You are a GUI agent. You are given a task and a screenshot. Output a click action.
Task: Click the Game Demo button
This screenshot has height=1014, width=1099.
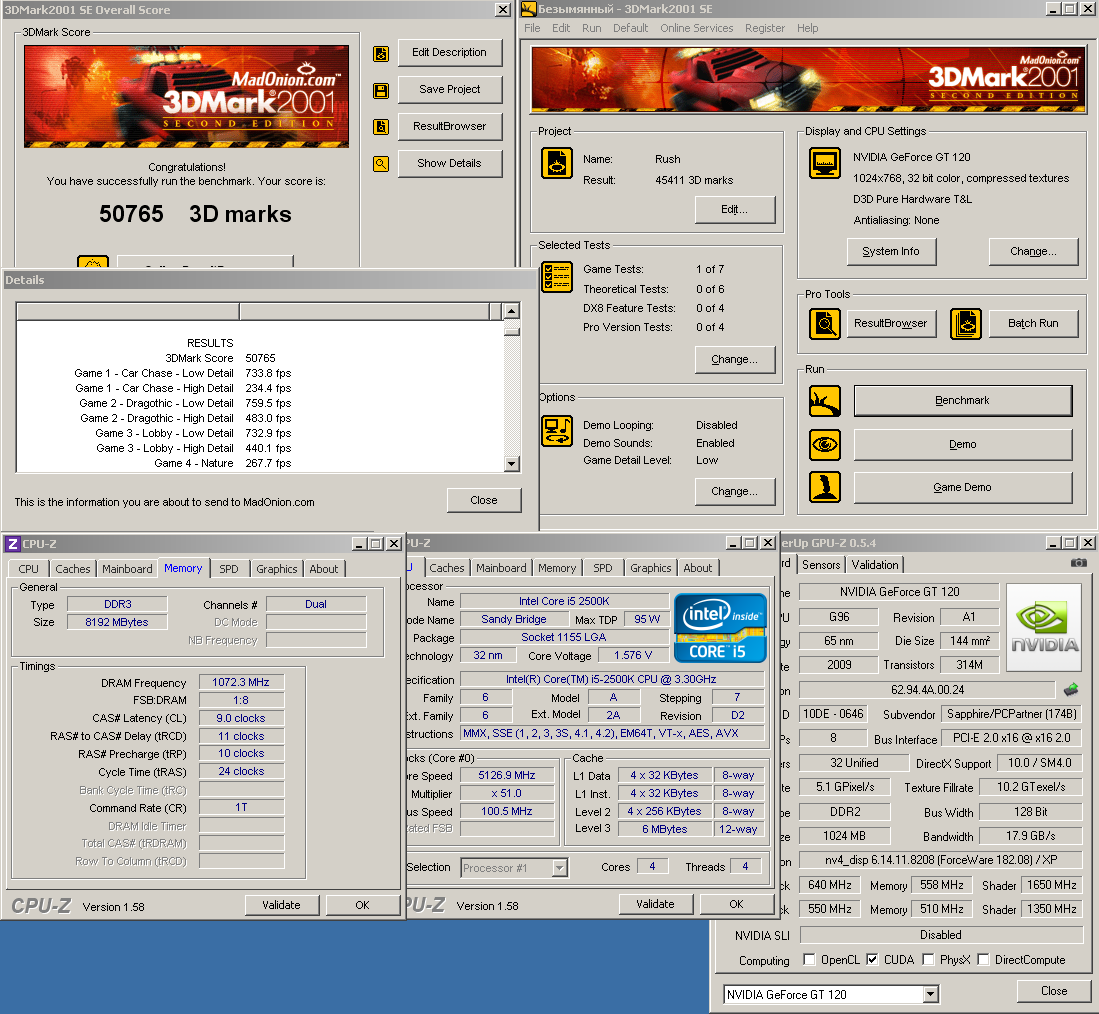pos(962,487)
